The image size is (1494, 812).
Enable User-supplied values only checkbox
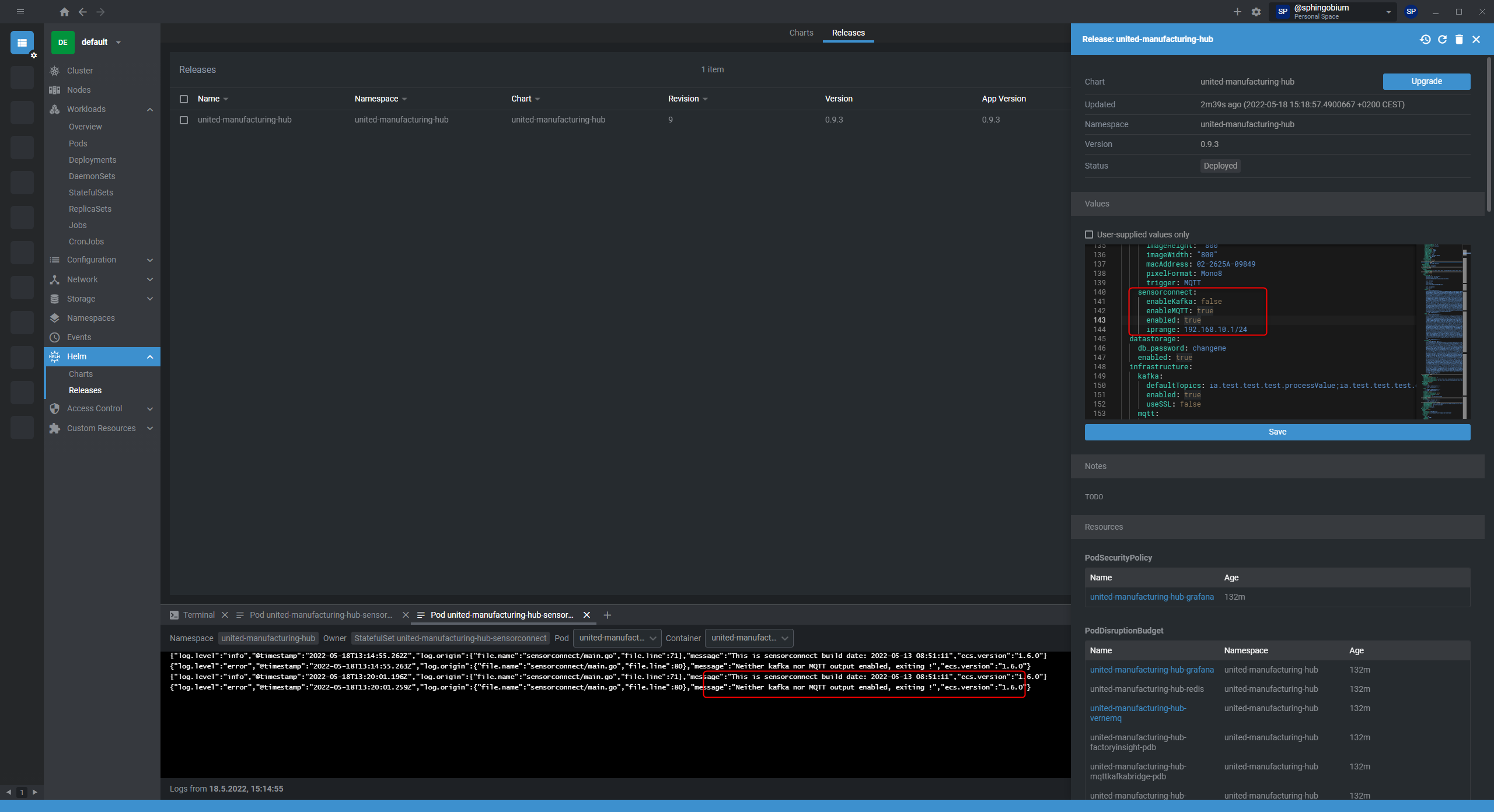(x=1089, y=235)
